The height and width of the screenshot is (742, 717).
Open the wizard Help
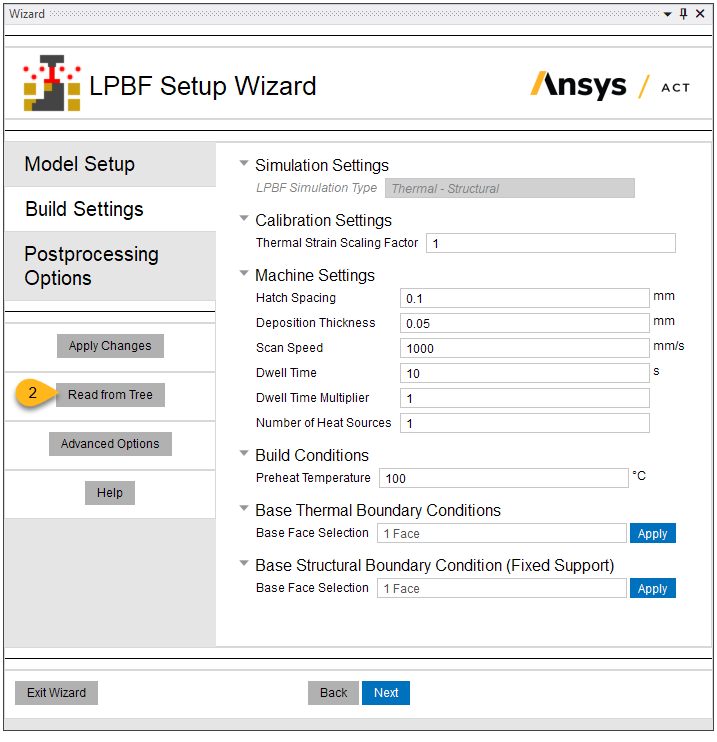pyautogui.click(x=110, y=493)
